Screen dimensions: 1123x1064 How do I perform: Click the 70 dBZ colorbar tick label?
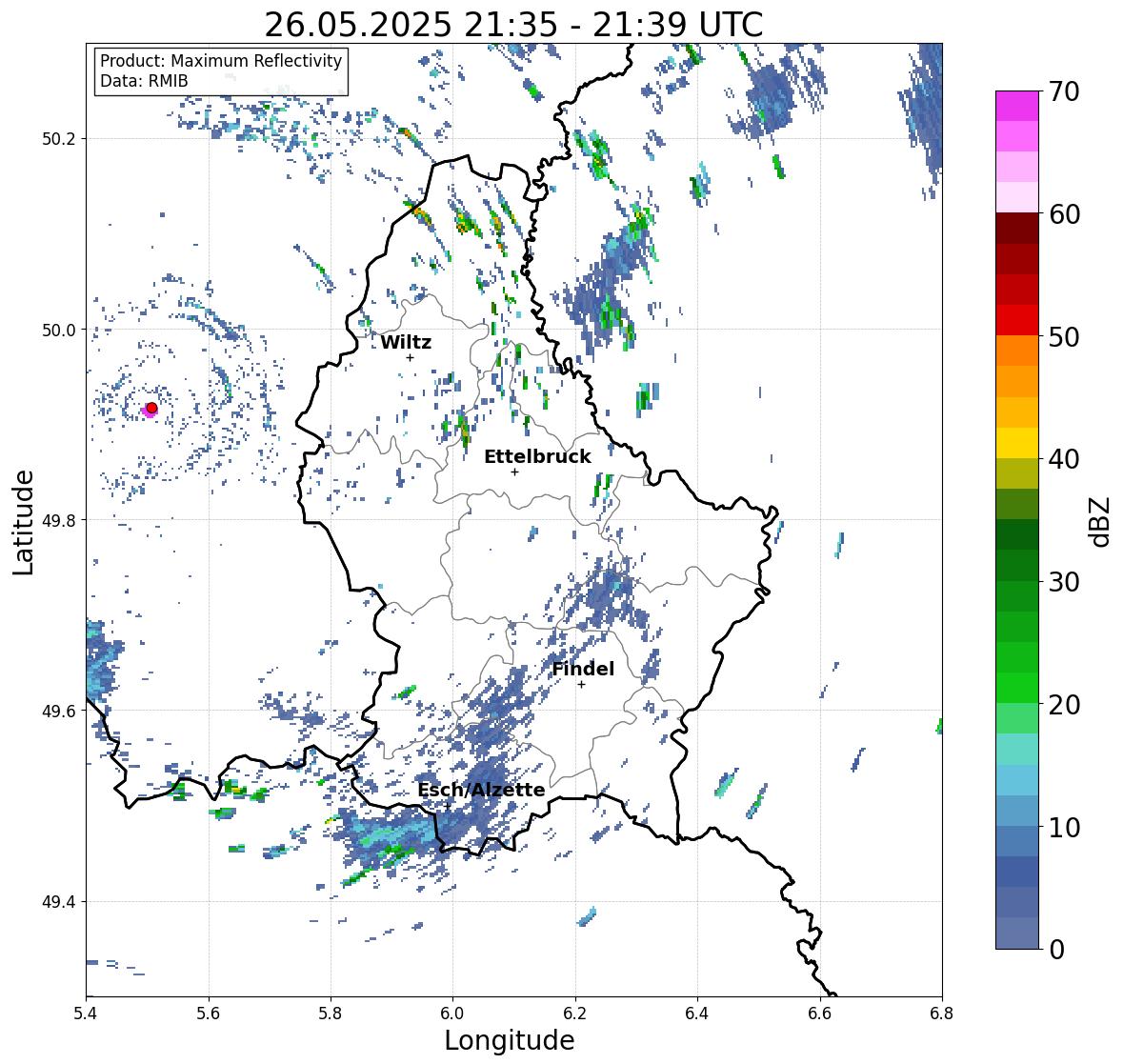1064,91
